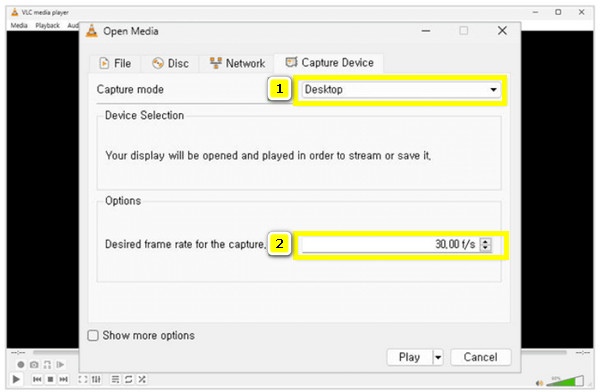Select the Capture Device tab
This screenshot has width=600, height=392.
point(329,62)
